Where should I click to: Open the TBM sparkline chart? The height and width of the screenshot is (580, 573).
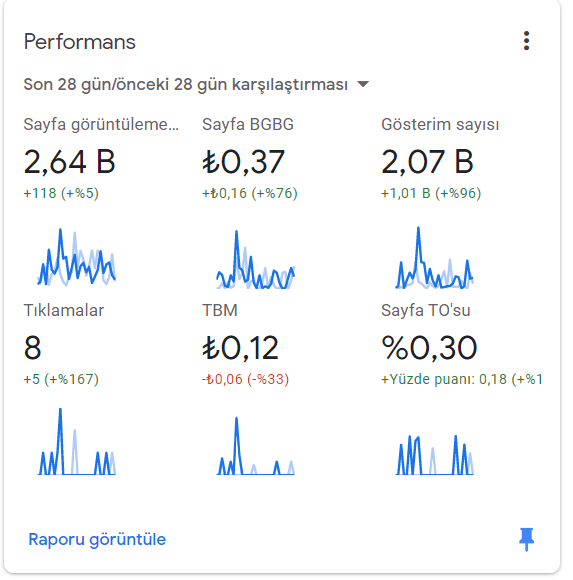pos(255,446)
